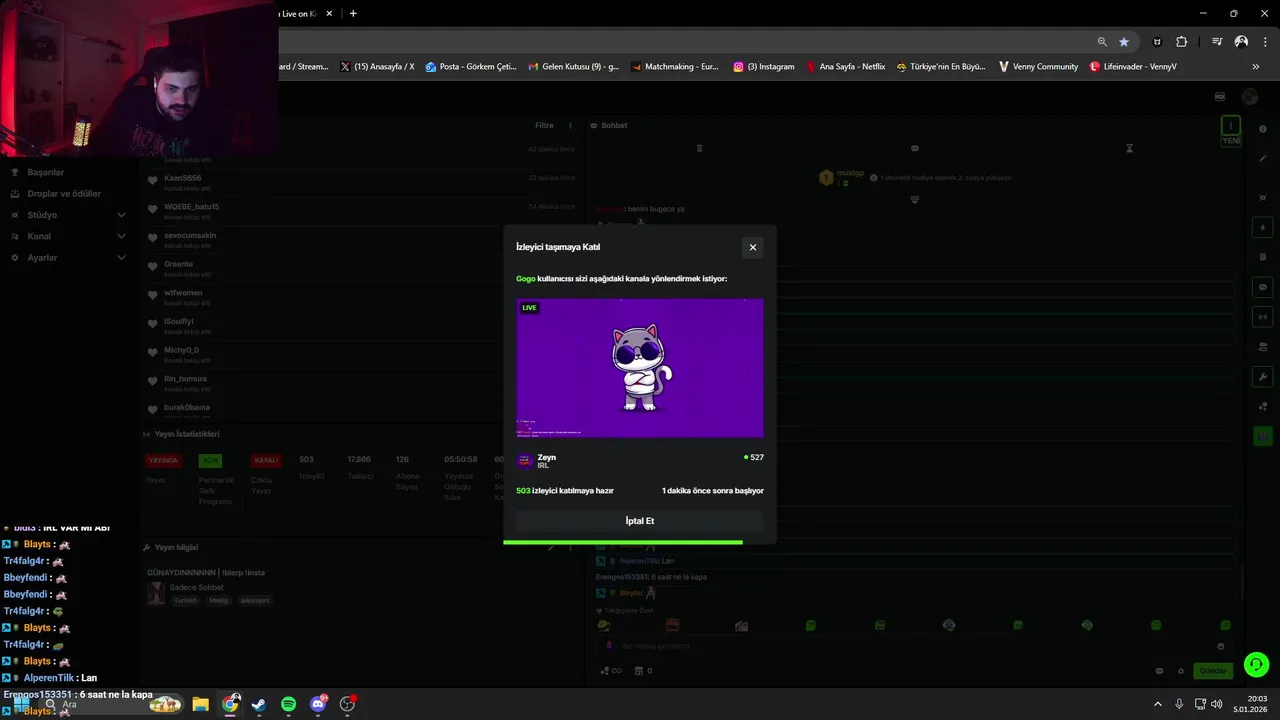Open the (3) Instagram bookmark
Screen dimensions: 1280x720
click(x=764, y=67)
